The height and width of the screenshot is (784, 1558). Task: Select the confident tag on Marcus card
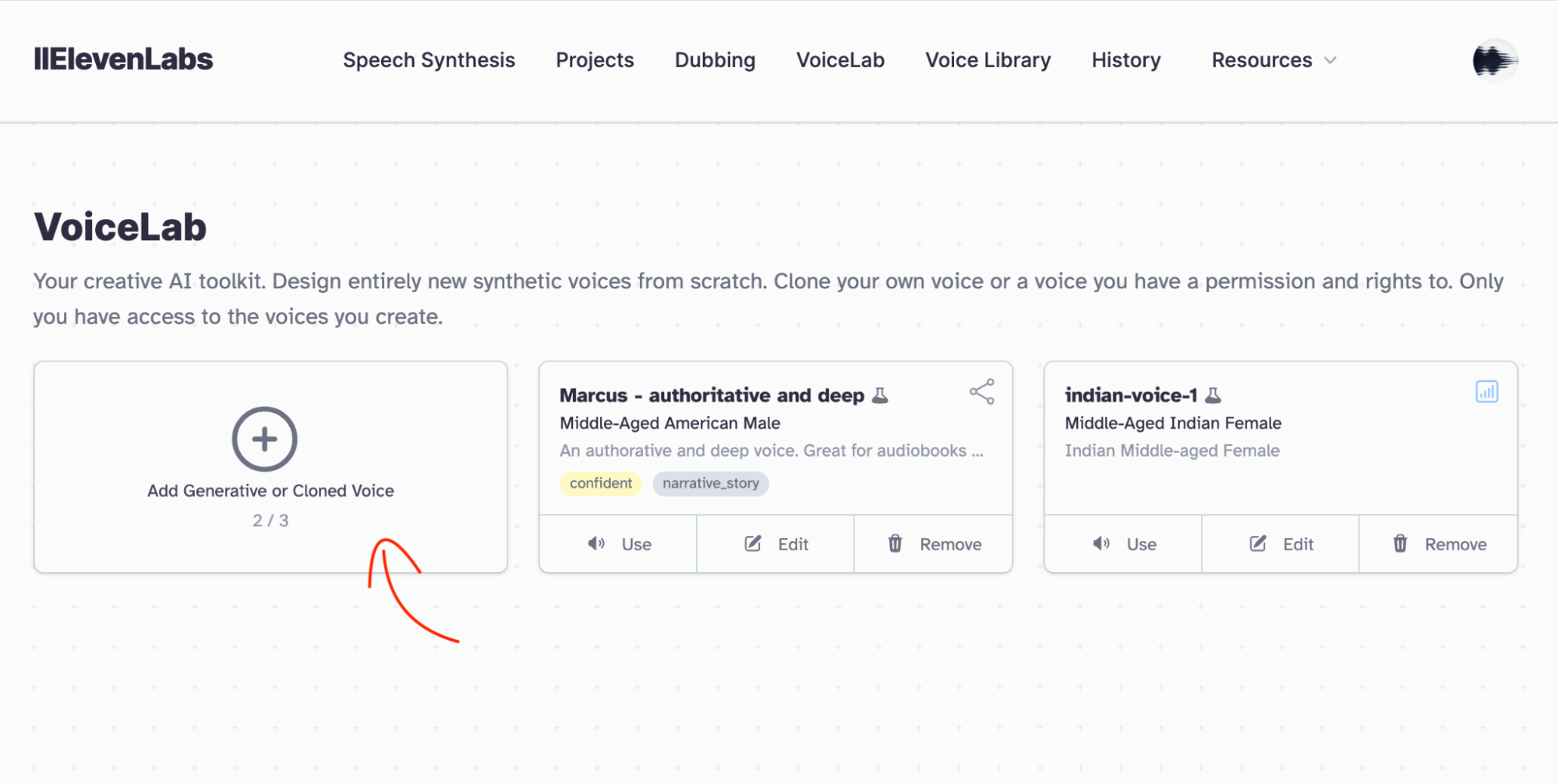pyautogui.click(x=601, y=483)
